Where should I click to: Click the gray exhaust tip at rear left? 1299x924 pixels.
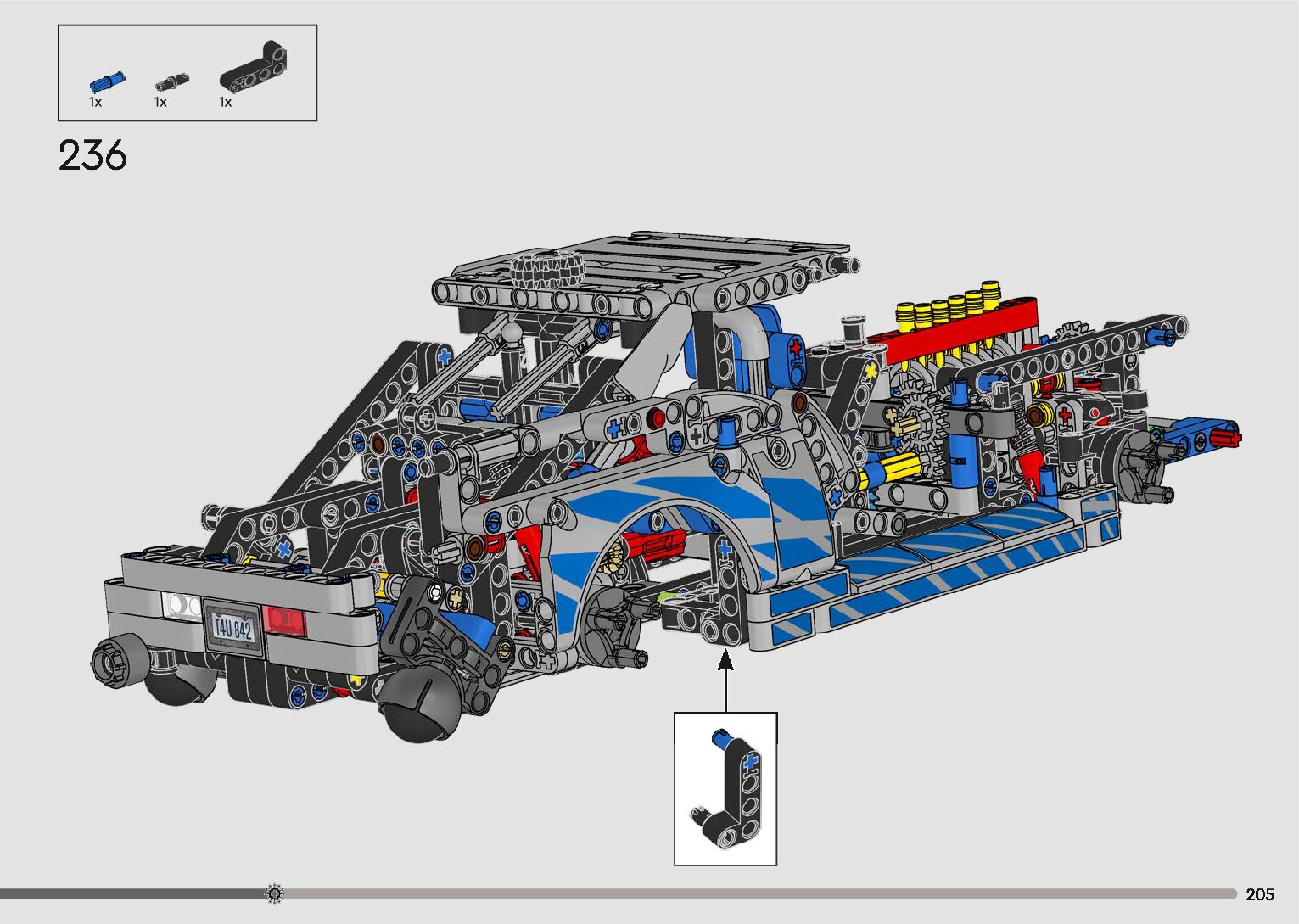112,659
